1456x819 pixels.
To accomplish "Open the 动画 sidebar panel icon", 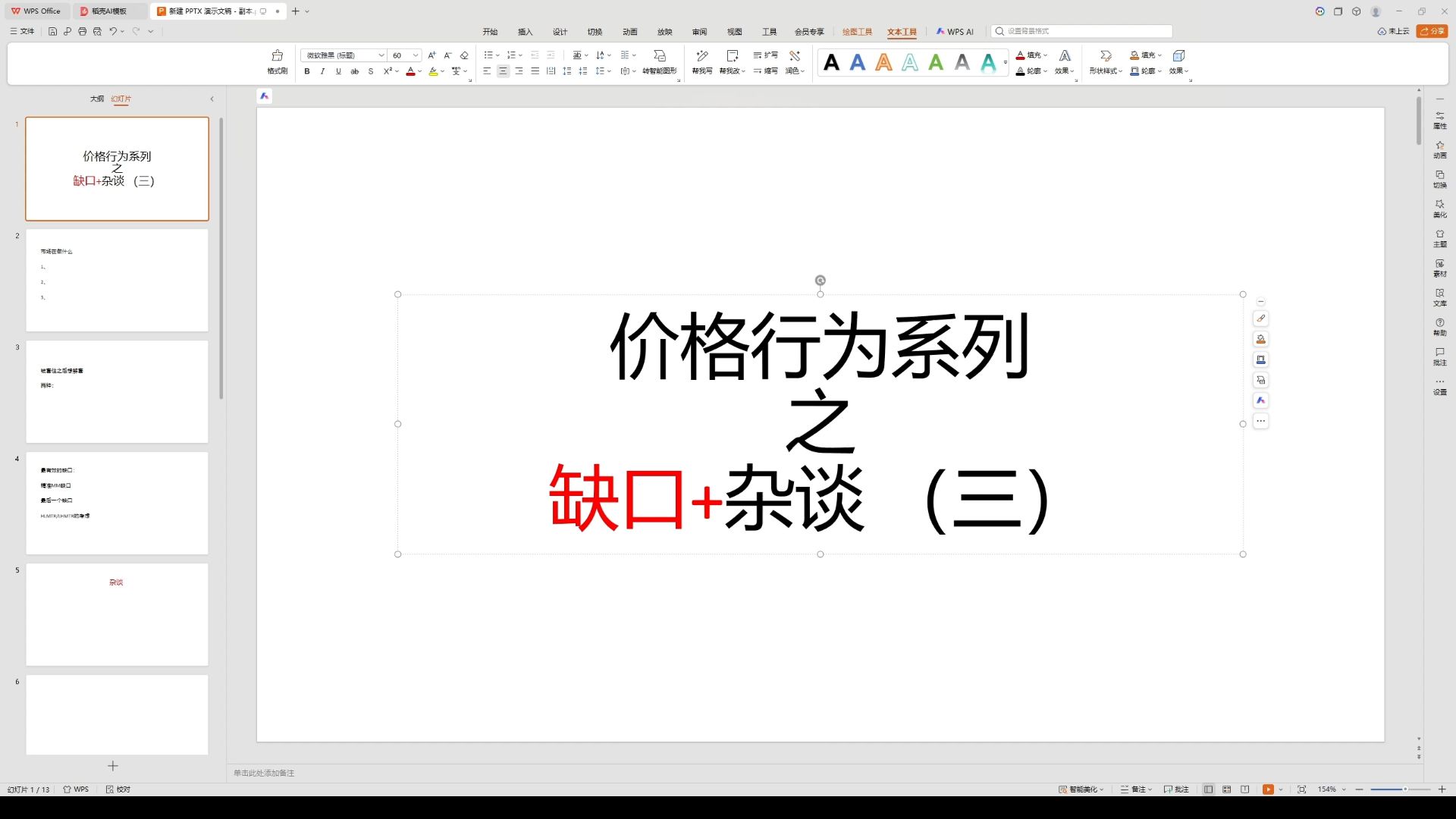I will 1439,149.
